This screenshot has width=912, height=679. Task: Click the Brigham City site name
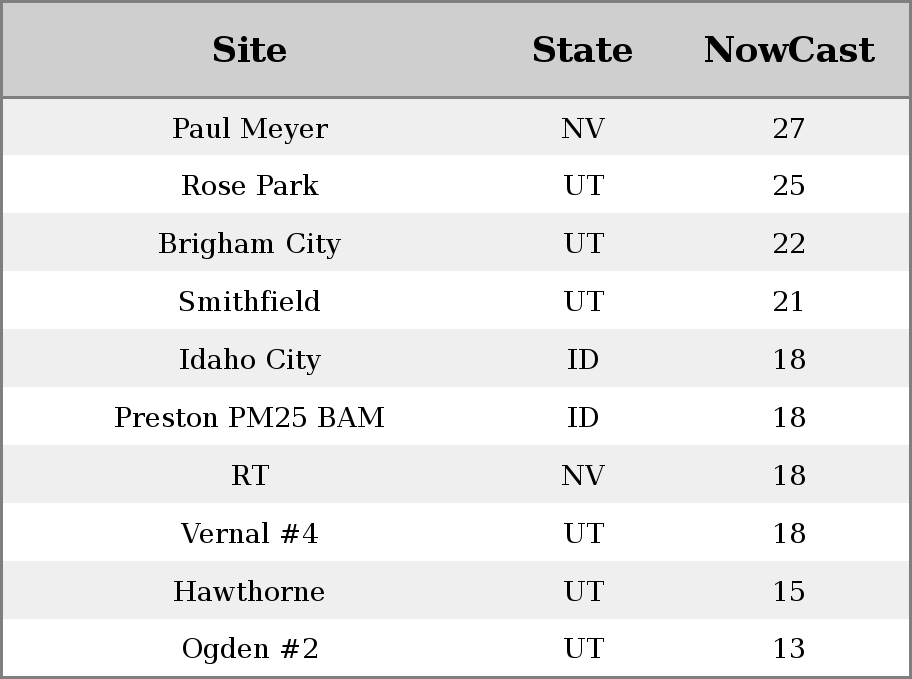pos(250,244)
